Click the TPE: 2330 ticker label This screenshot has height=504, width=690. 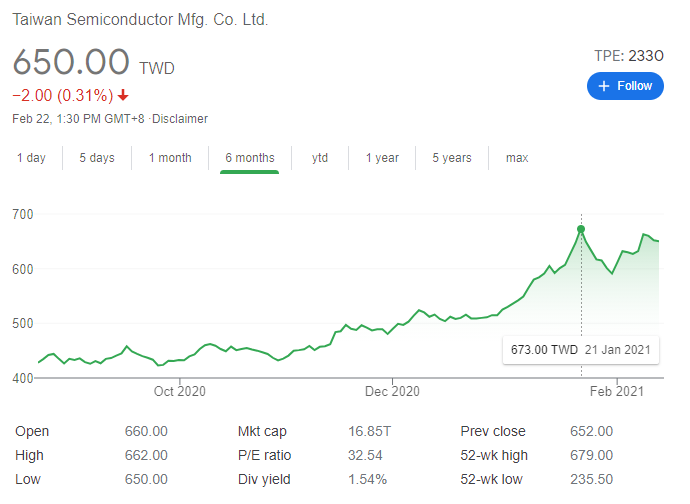[629, 56]
